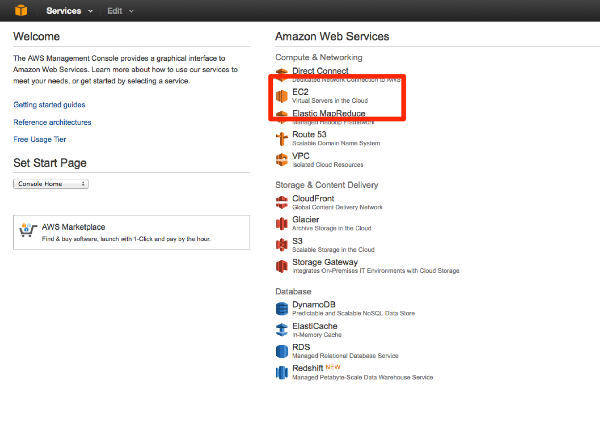600x429 pixels.
Task: Click the 'Managed Relational Database Service' description
Action: pos(345,356)
